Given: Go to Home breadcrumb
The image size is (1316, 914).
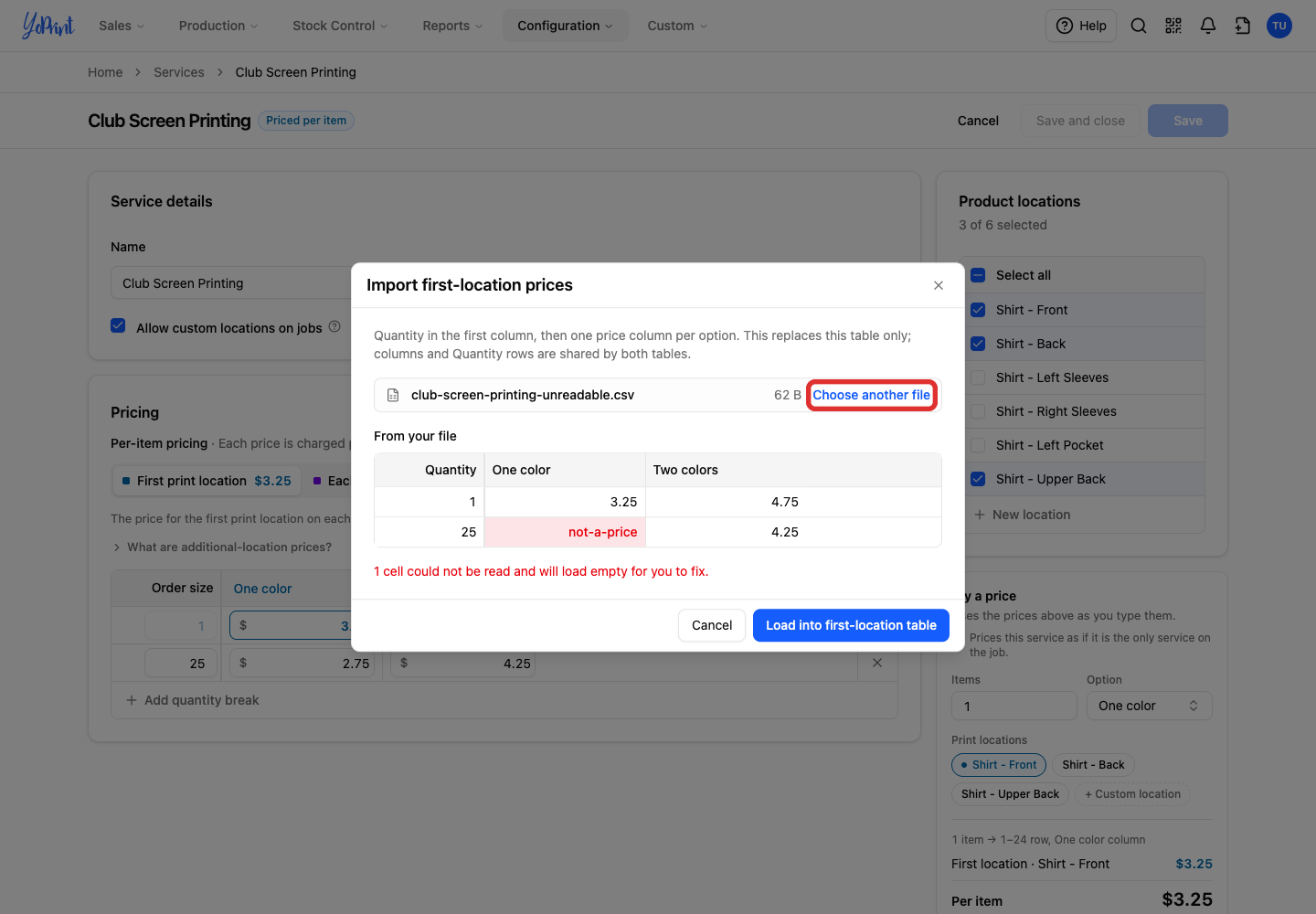Looking at the screenshot, I should [105, 72].
